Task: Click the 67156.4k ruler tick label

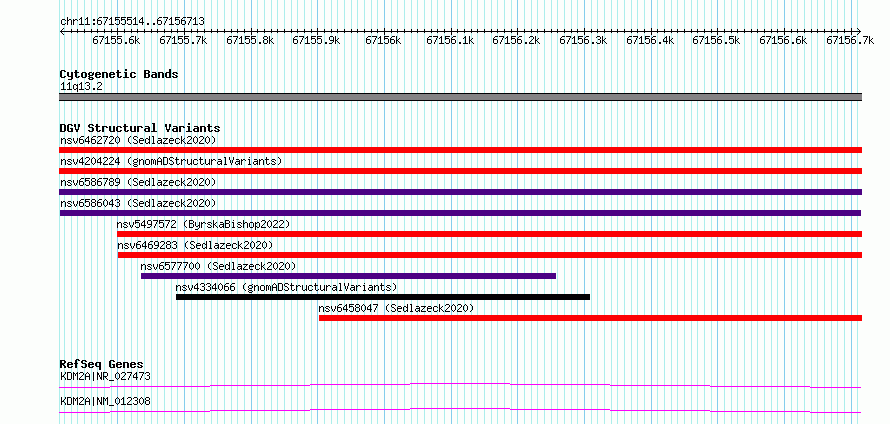Action: pos(650,40)
